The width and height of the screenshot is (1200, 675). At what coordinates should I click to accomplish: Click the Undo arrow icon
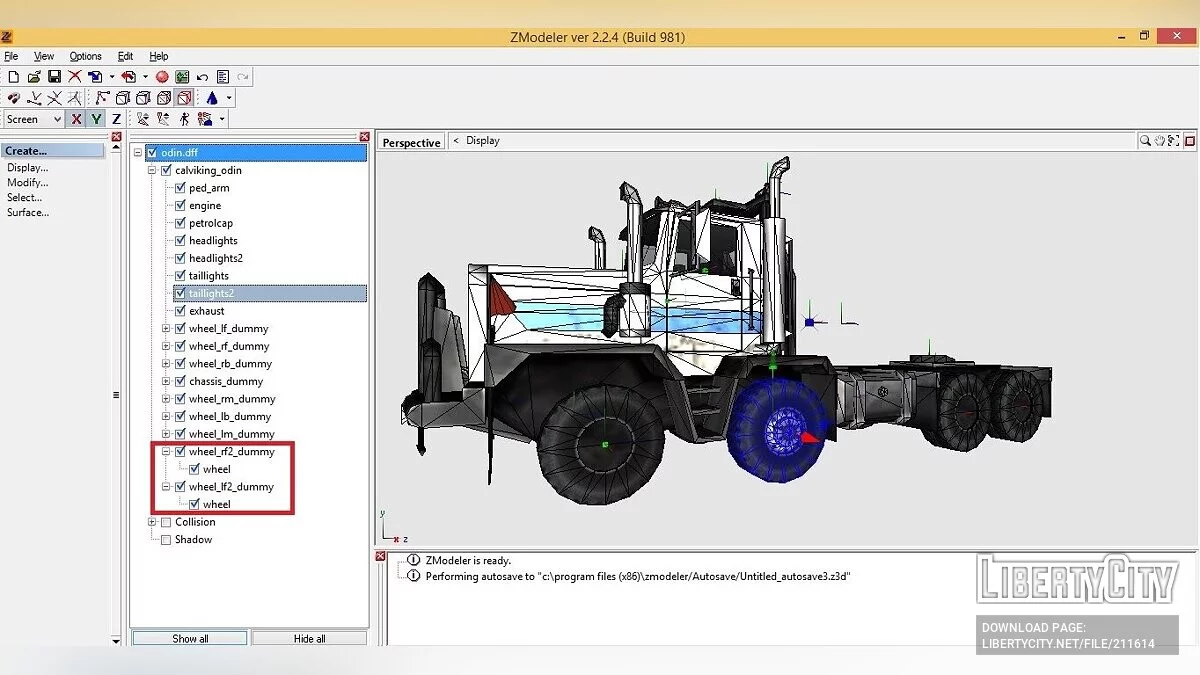click(x=203, y=77)
